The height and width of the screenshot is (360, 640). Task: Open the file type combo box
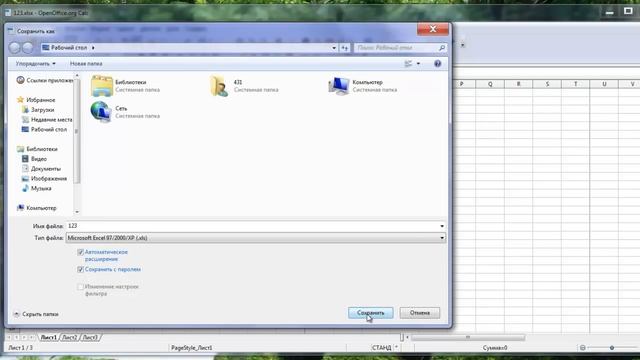click(x=256, y=238)
